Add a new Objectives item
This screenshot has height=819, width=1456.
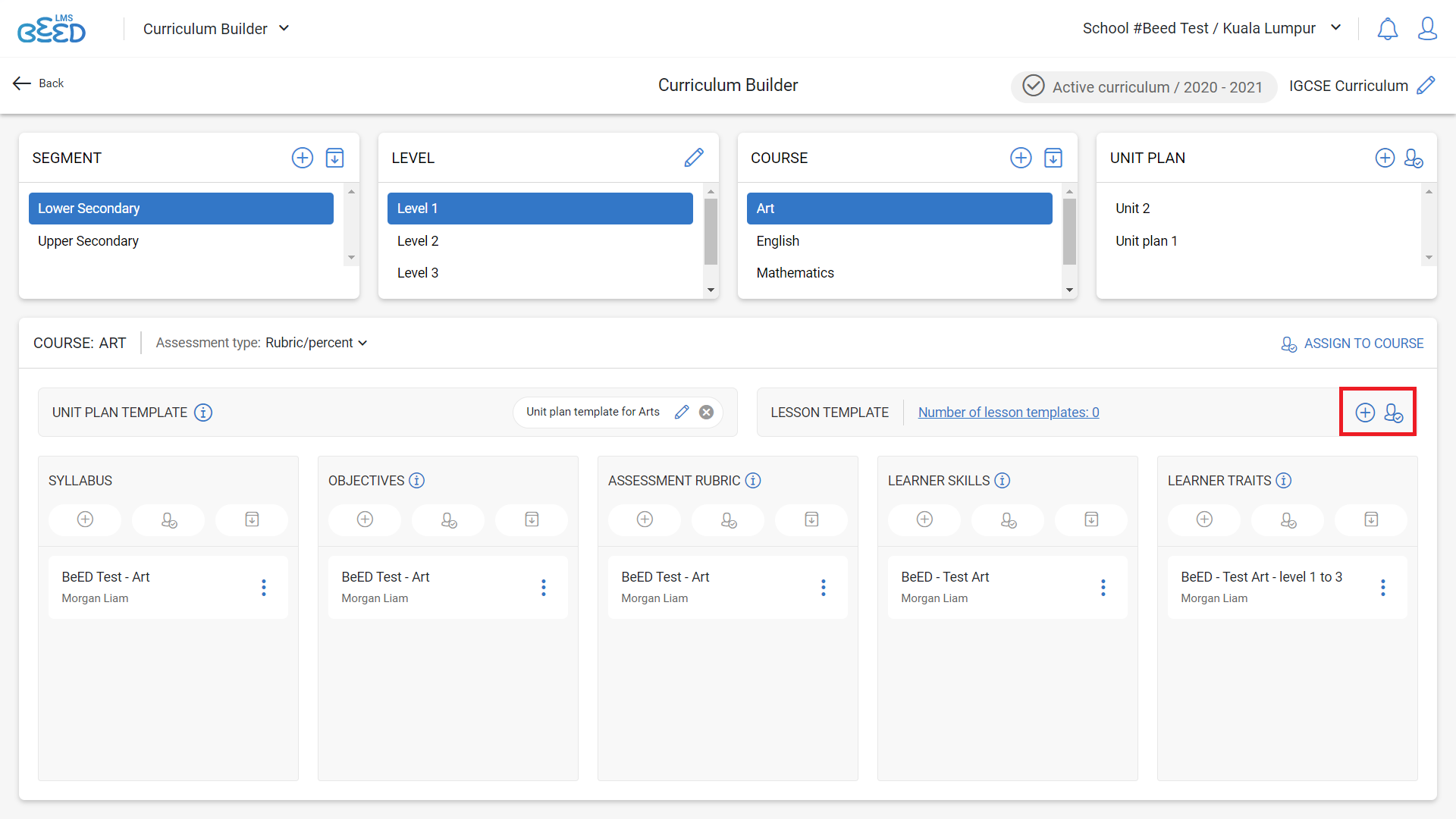(365, 519)
